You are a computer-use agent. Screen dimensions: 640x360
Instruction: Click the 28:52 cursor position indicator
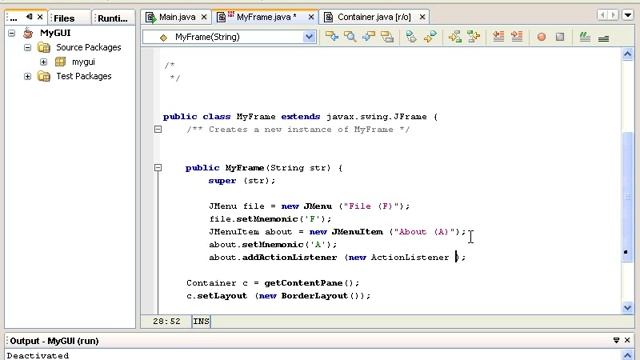[x=167, y=322]
